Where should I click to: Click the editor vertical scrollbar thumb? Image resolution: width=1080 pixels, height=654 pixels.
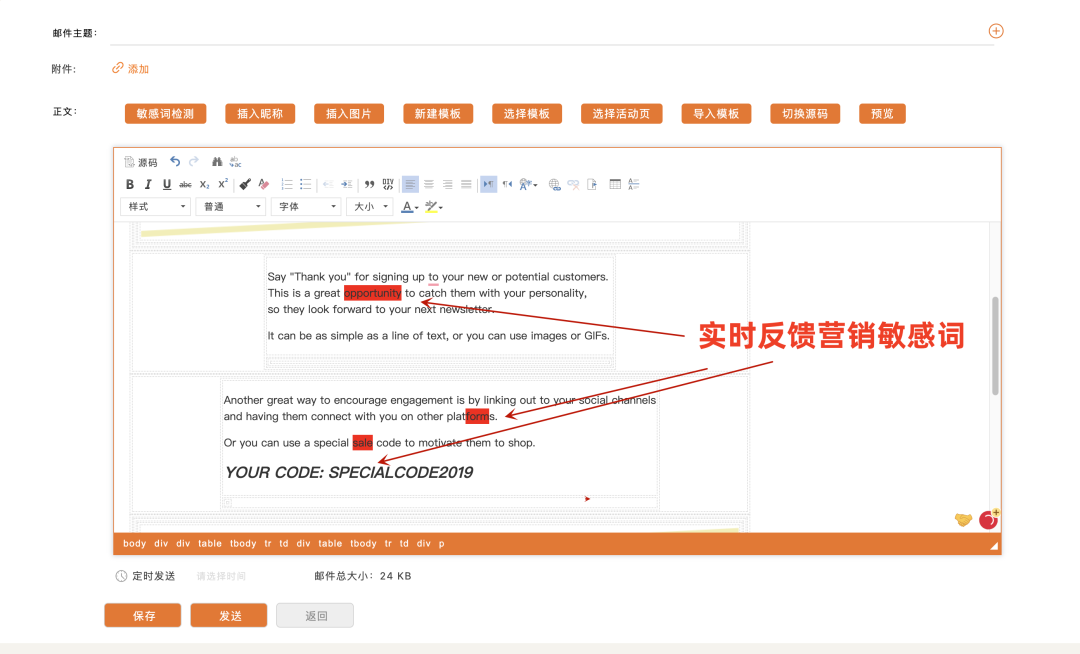tap(995, 346)
